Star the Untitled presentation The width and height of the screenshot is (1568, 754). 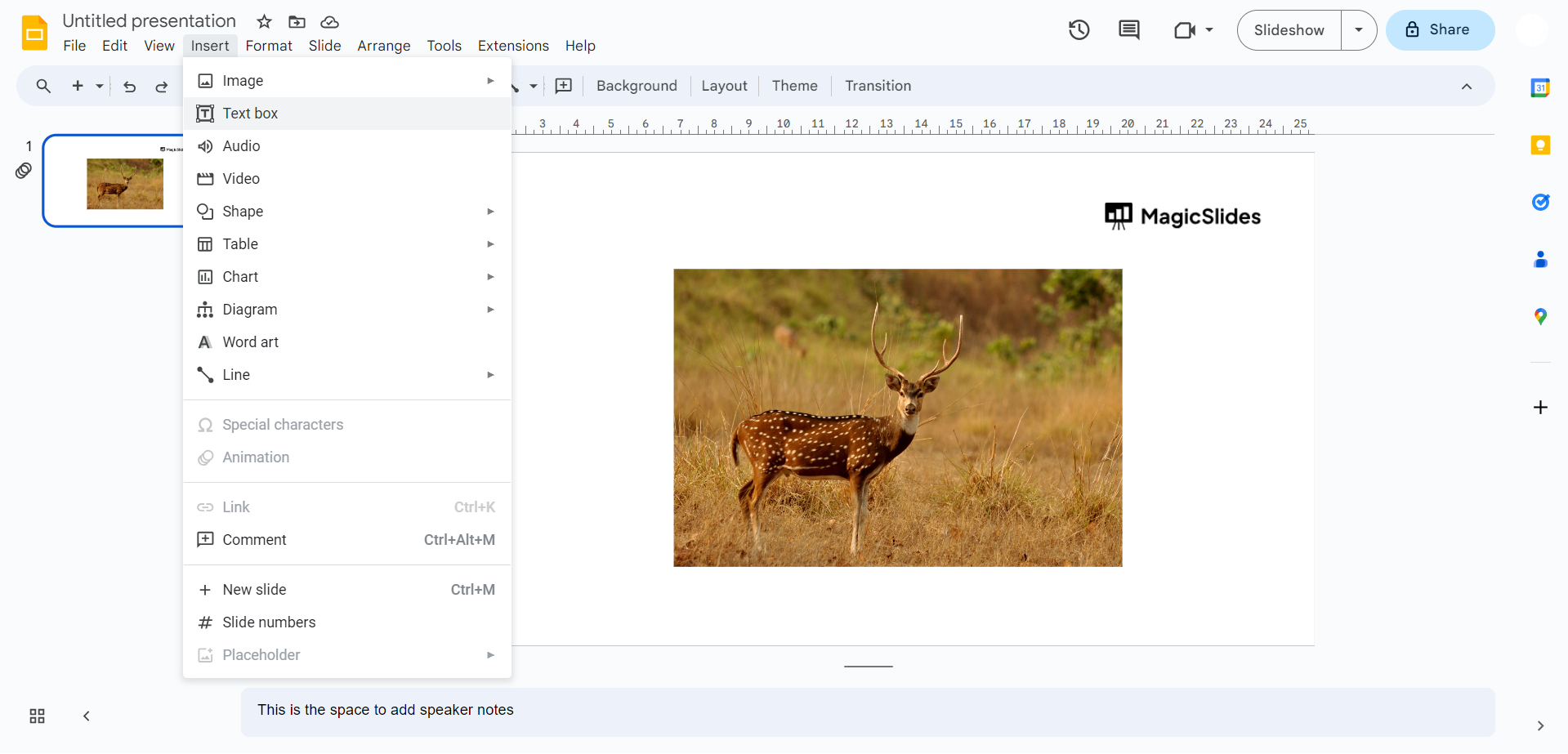[x=263, y=22]
